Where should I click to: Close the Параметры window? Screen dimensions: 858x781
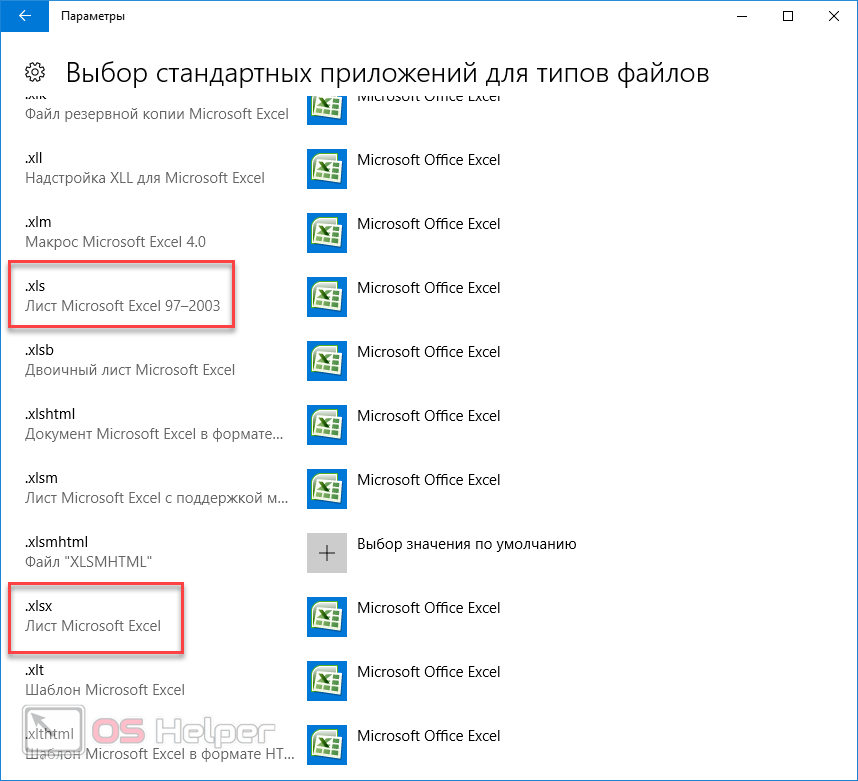coord(834,16)
